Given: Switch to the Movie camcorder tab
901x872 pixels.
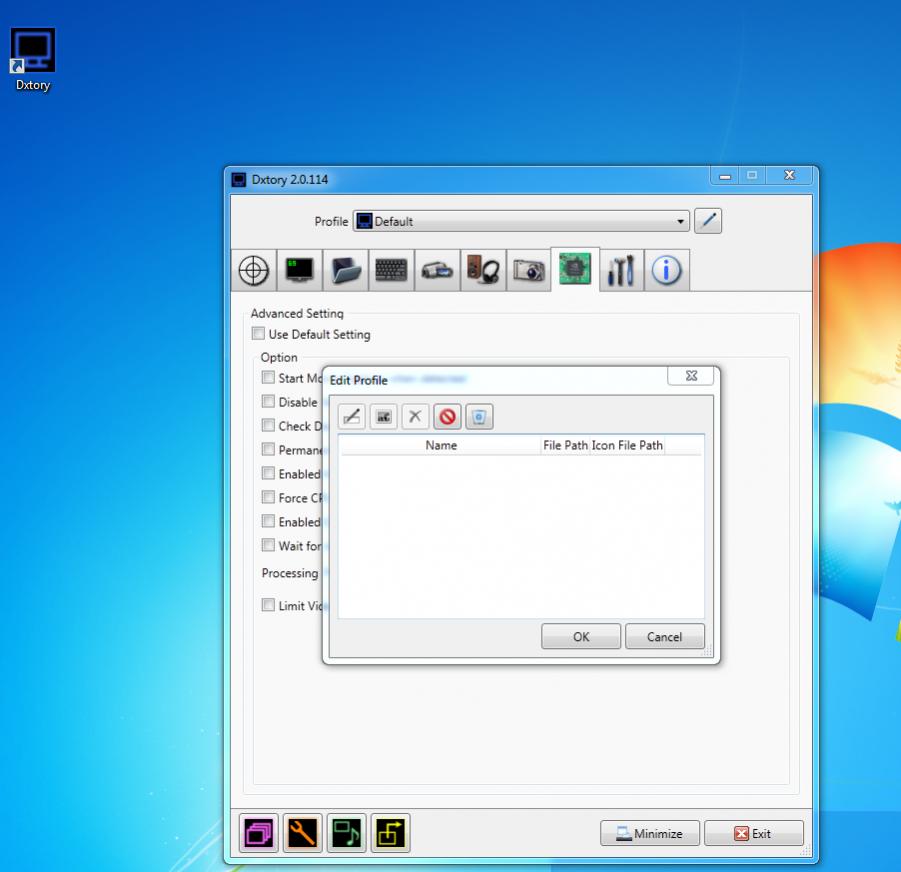Looking at the screenshot, I should click(437, 270).
